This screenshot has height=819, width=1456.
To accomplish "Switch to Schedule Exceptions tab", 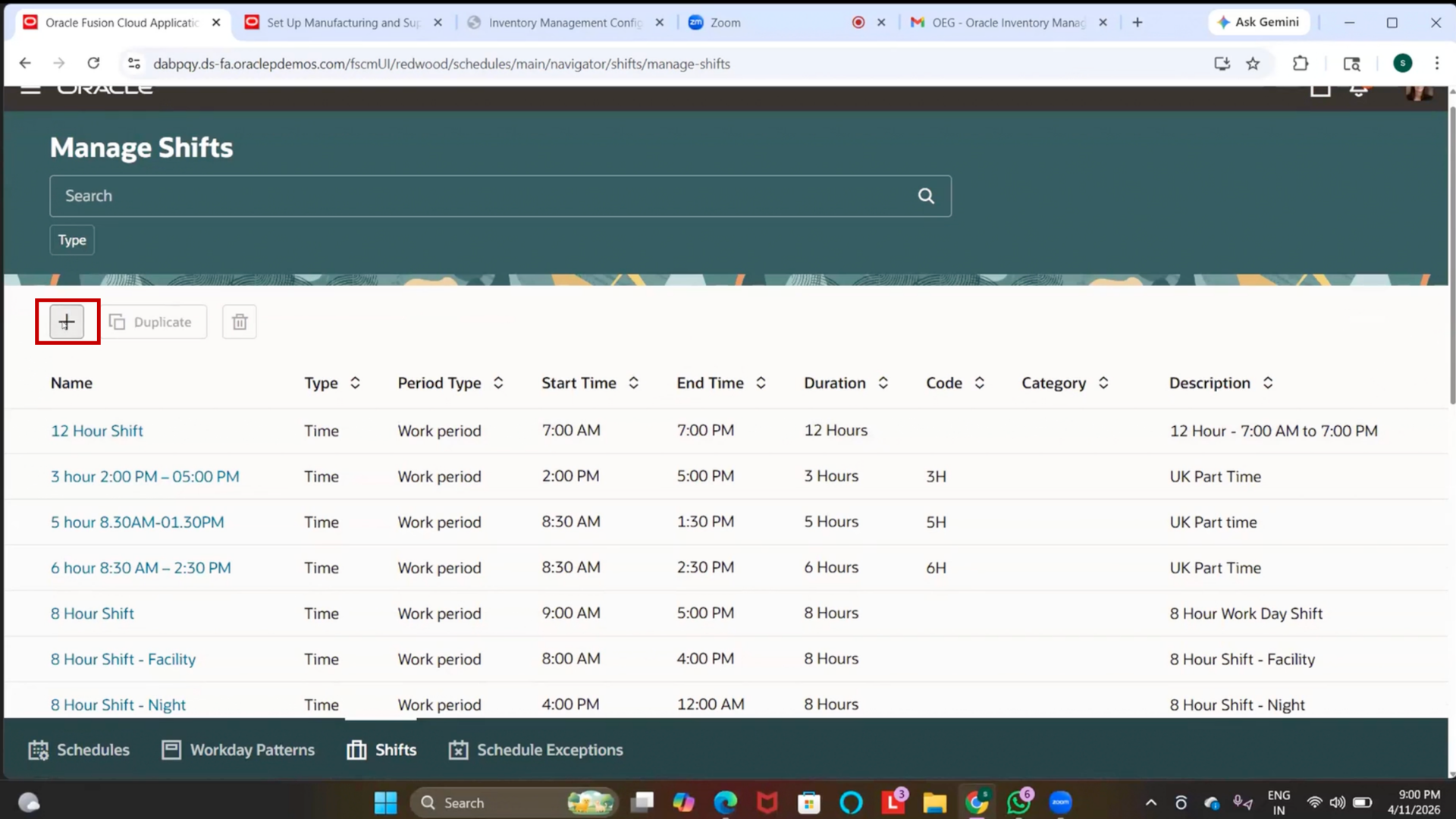I will [535, 749].
